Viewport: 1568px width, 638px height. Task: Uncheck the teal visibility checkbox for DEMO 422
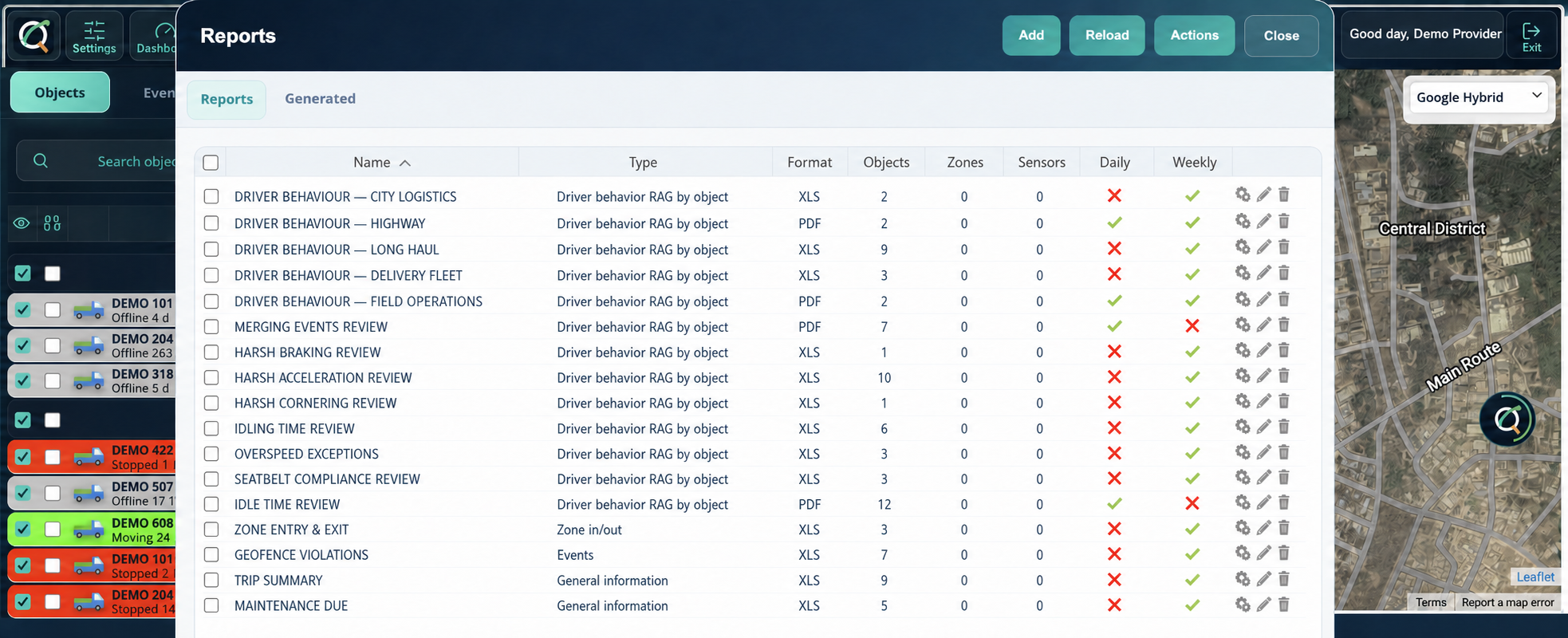[23, 457]
